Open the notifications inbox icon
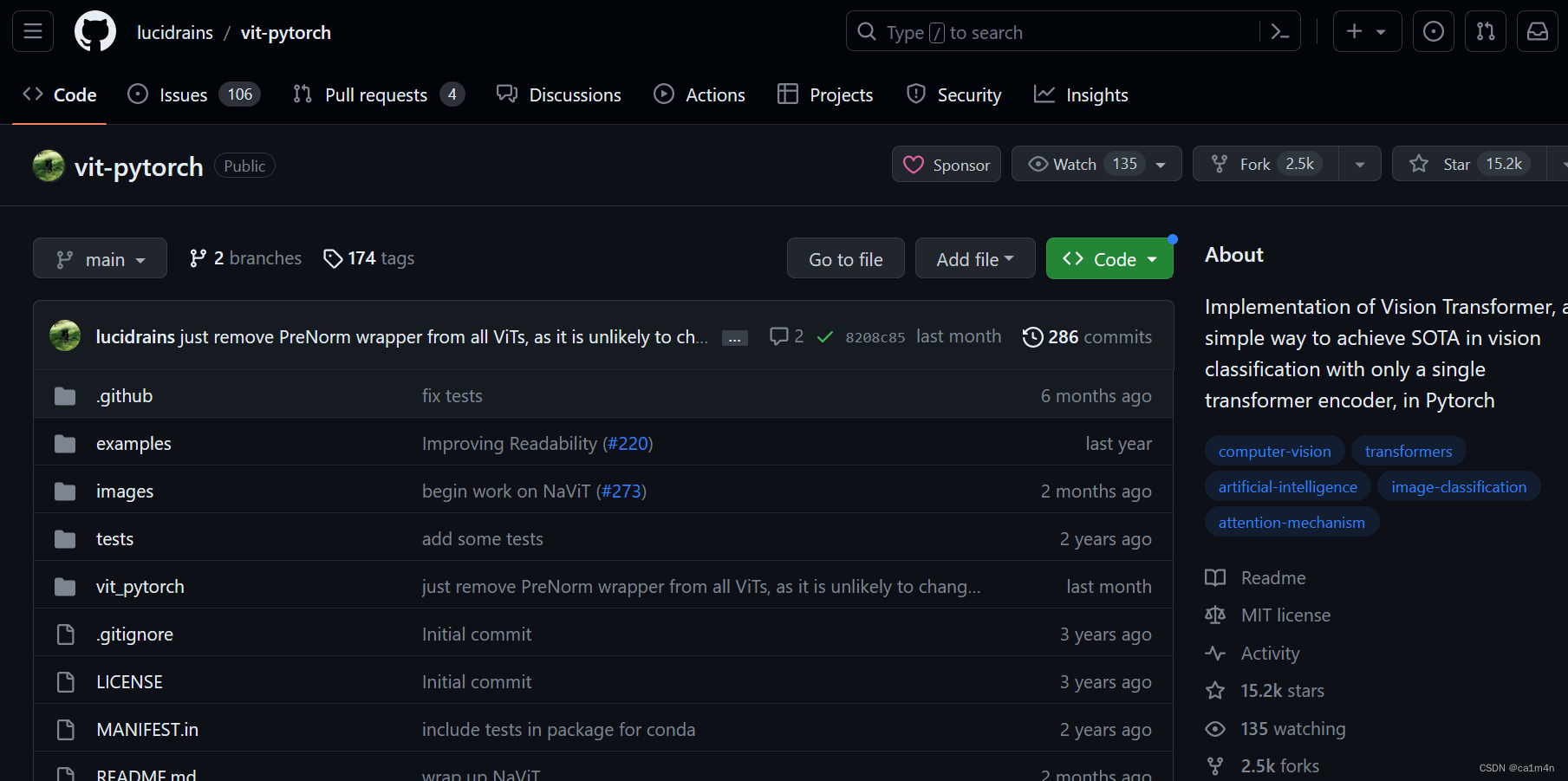 tap(1538, 32)
